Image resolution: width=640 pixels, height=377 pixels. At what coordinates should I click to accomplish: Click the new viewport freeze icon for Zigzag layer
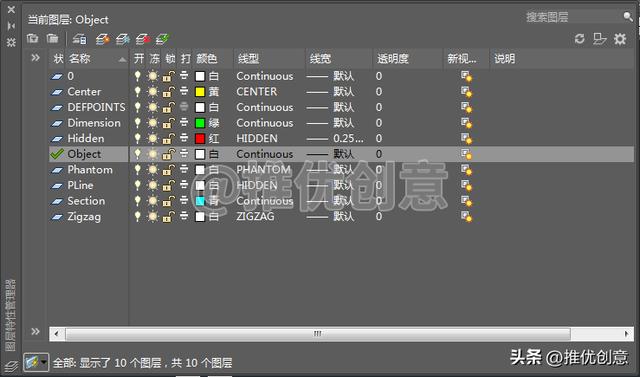coord(466,217)
